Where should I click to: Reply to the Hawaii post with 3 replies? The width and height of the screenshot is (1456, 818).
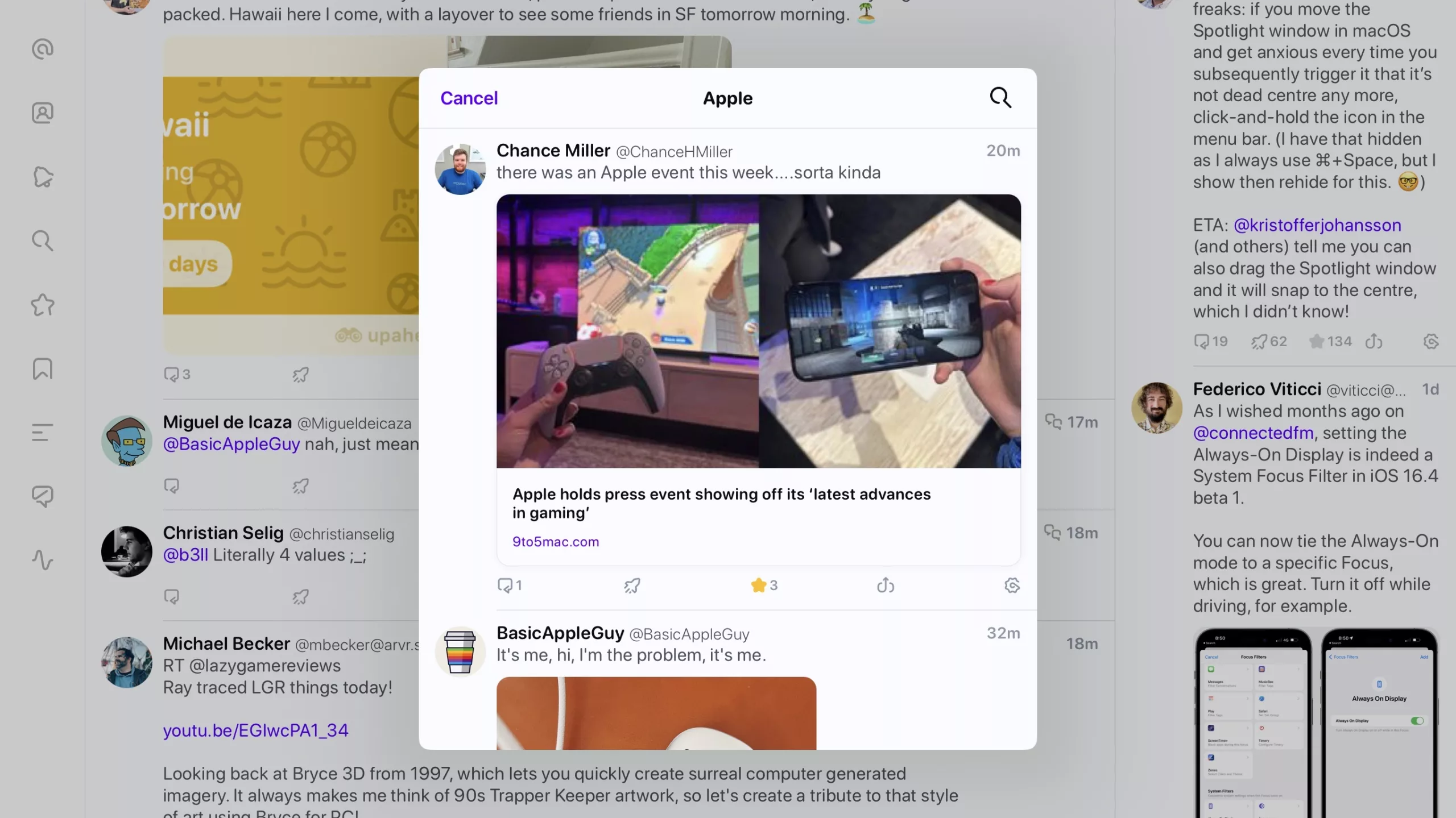[177, 375]
